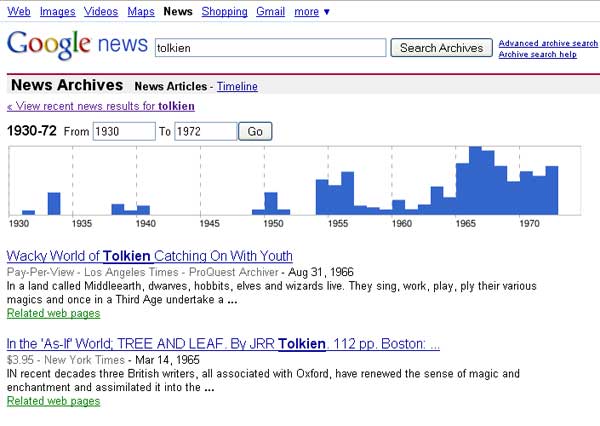Click the 'Mar 14, 1965' date text
Viewport: 600px width, 426px height.
pyautogui.click(x=168, y=360)
